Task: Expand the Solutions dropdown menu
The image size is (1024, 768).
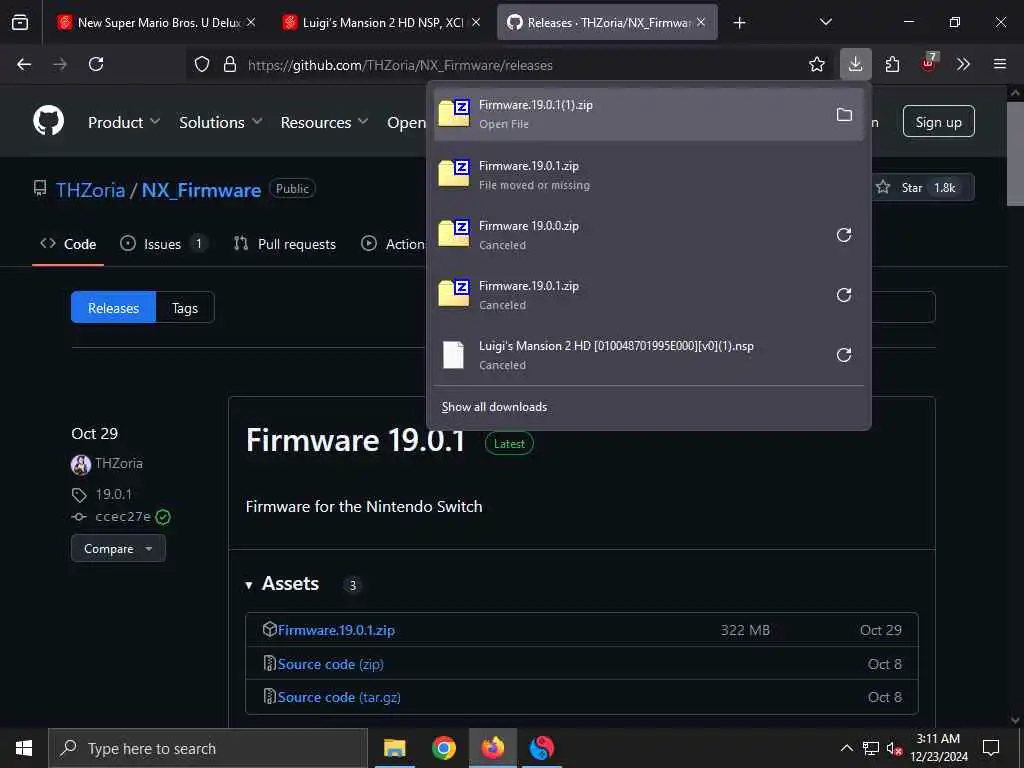Action: click(221, 122)
